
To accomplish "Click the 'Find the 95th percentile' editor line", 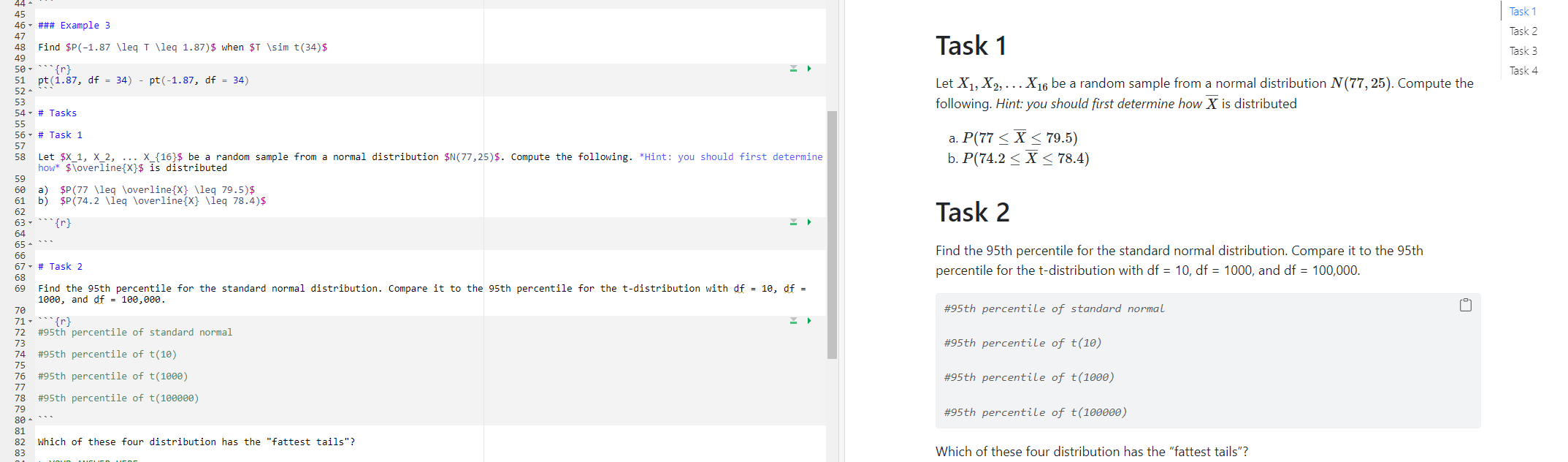I will tap(422, 294).
